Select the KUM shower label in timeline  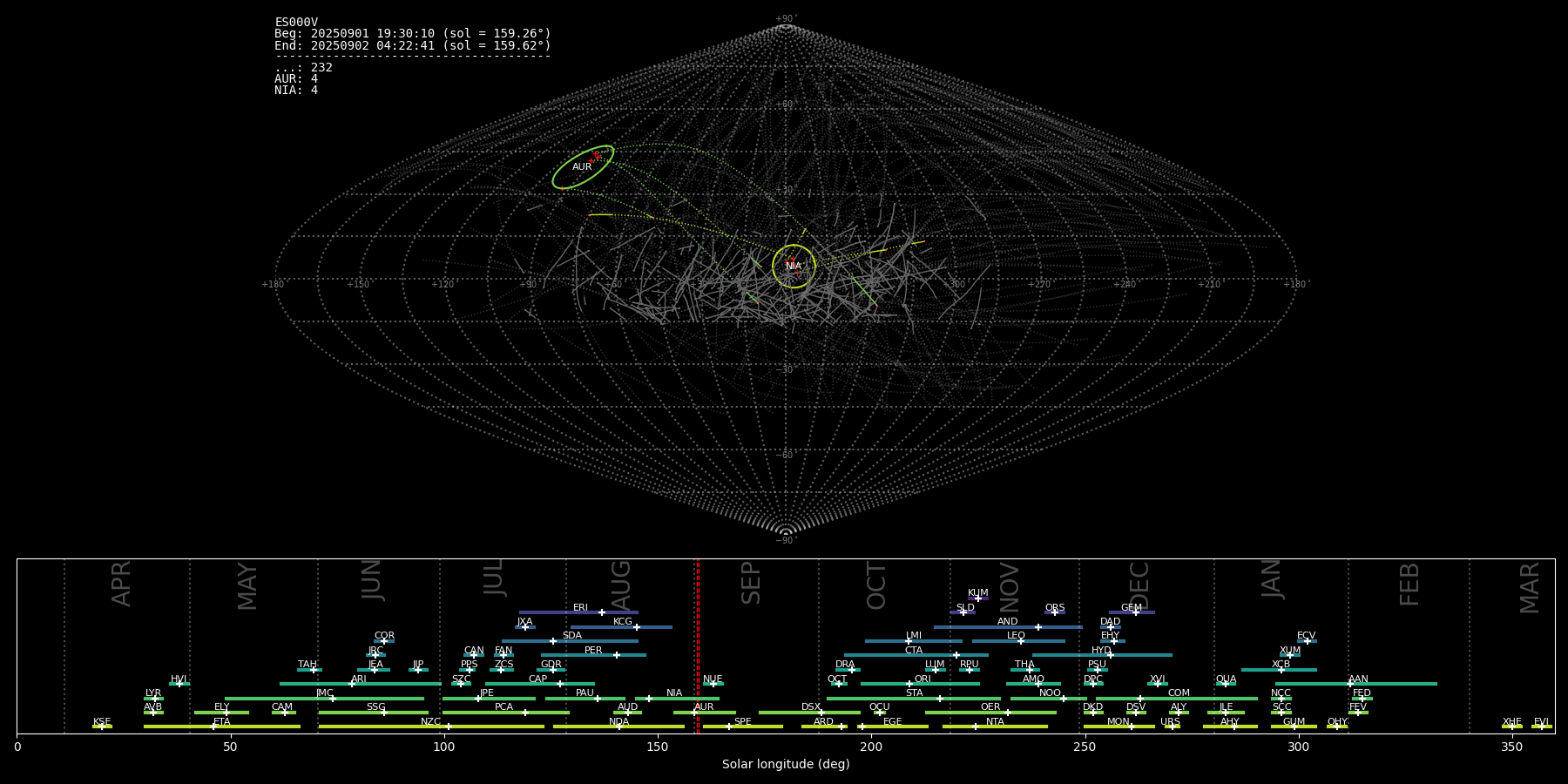click(x=978, y=593)
